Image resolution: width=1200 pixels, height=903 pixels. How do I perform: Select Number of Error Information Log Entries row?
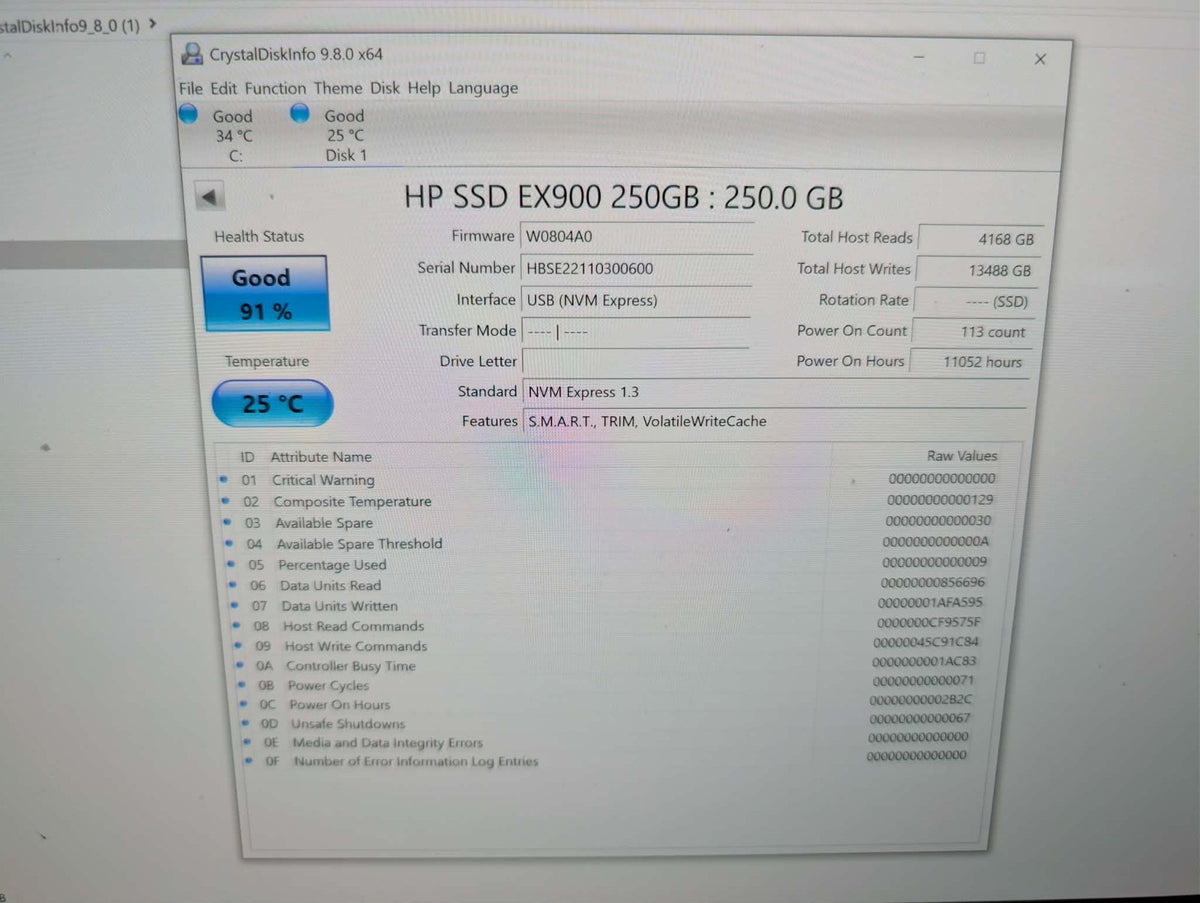tap(608, 760)
